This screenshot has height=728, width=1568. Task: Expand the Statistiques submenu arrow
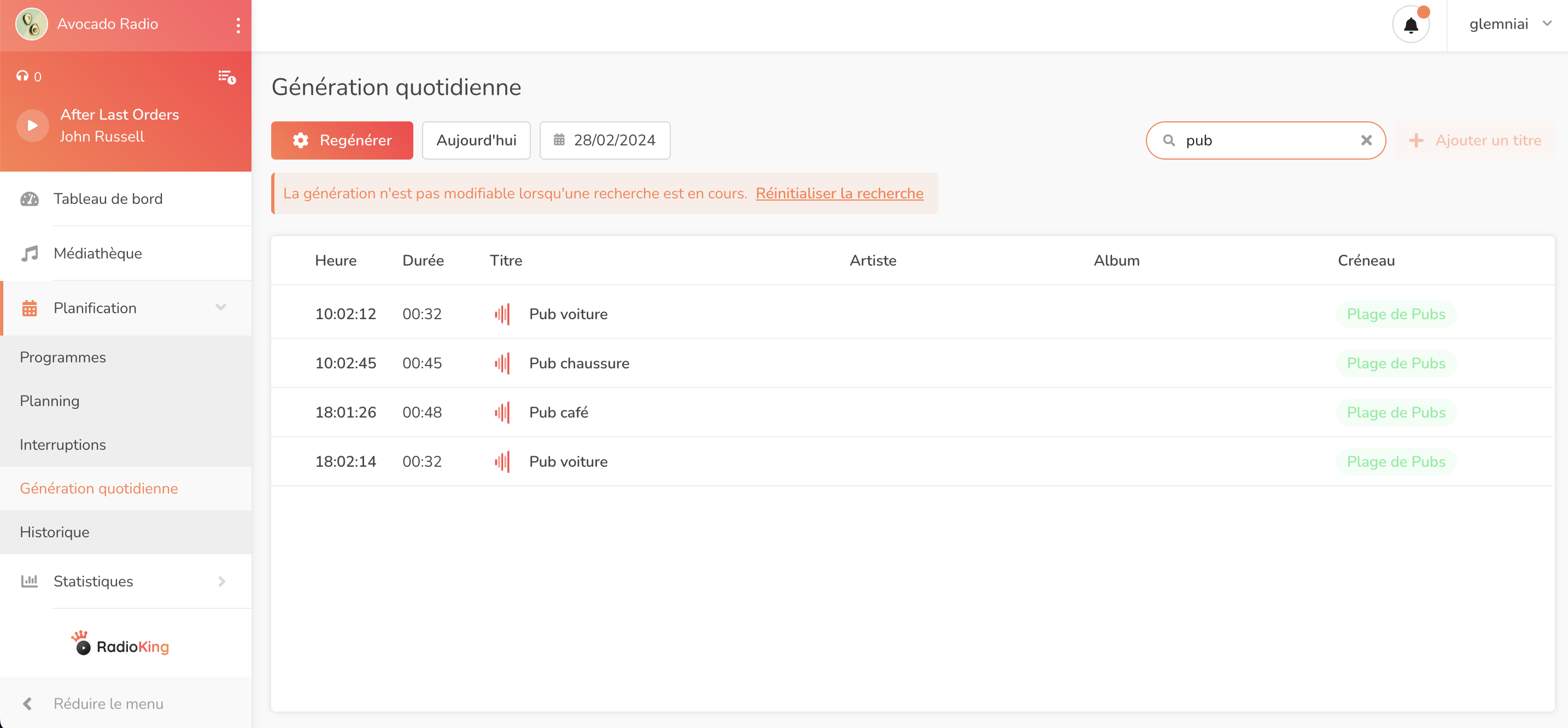pyautogui.click(x=221, y=582)
